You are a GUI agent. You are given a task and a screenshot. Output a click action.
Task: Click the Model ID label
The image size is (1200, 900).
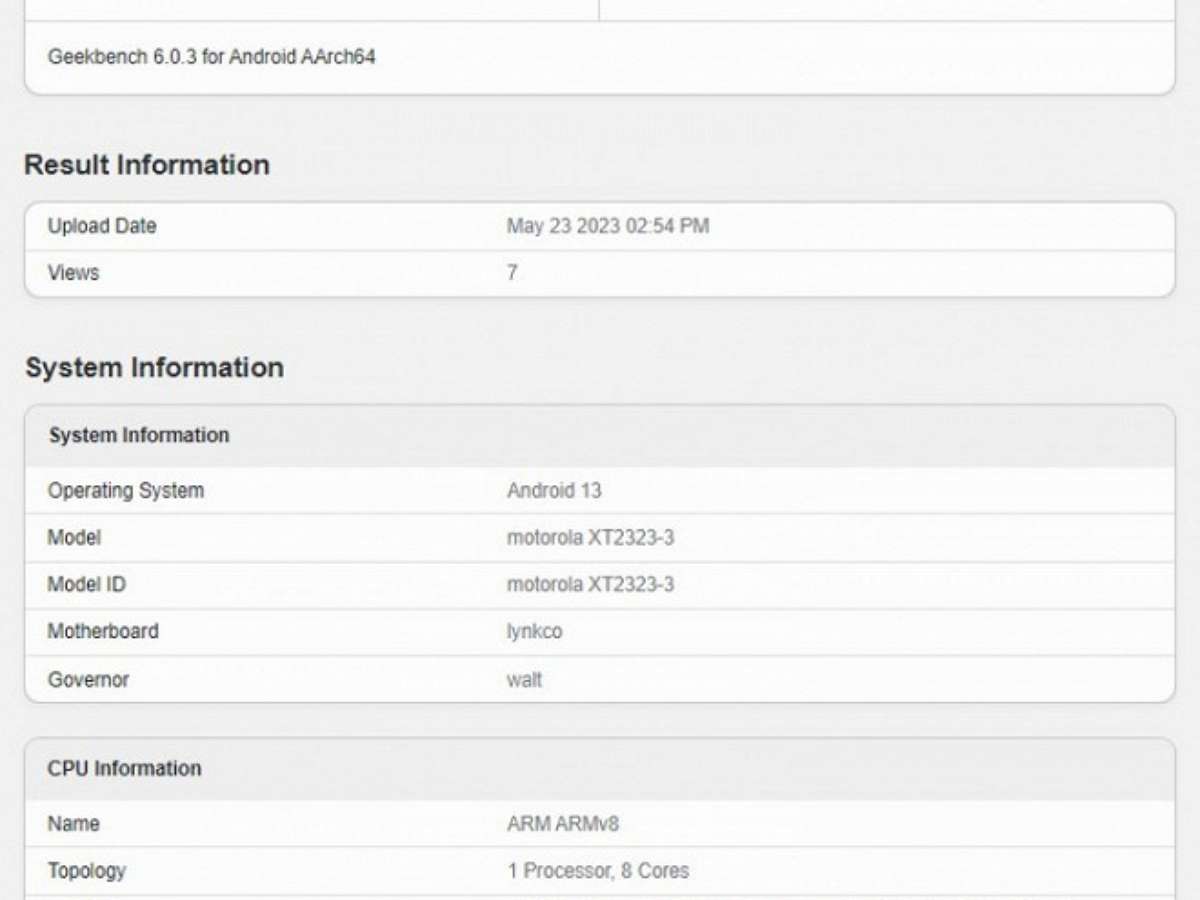[x=87, y=584]
